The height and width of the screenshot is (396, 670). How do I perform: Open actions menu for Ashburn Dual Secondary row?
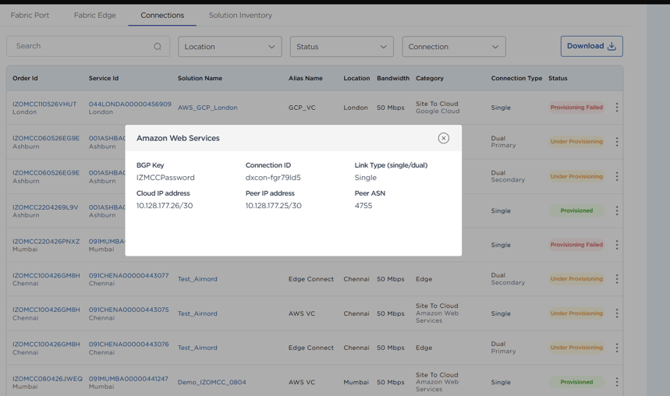(x=617, y=176)
